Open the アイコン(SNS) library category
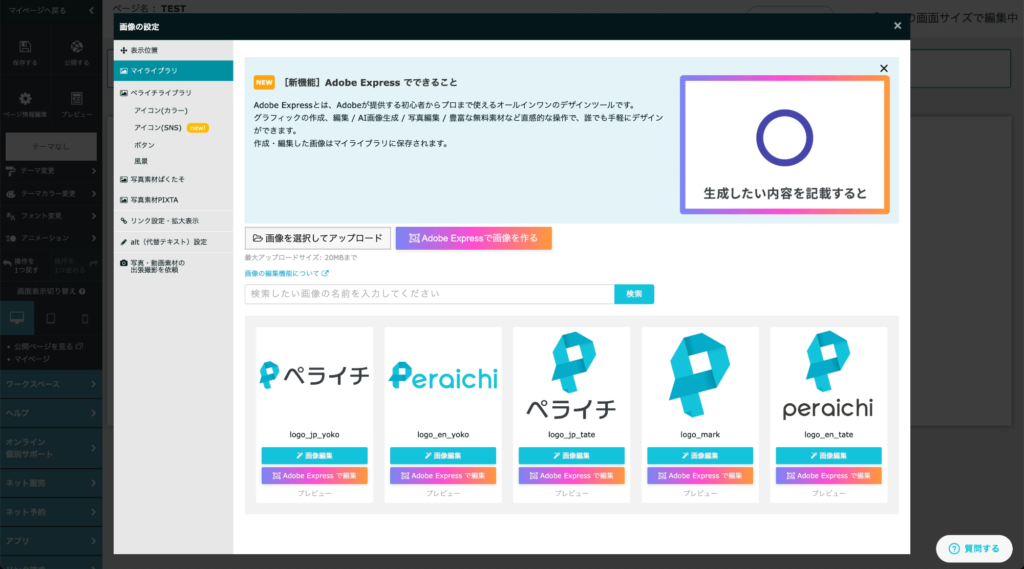 (x=160, y=127)
